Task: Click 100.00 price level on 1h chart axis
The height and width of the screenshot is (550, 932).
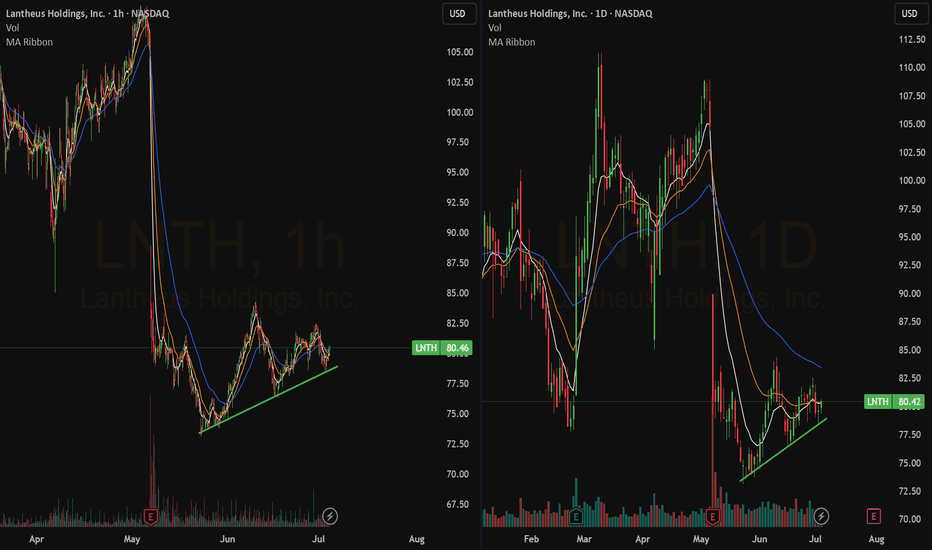Action: [x=460, y=112]
